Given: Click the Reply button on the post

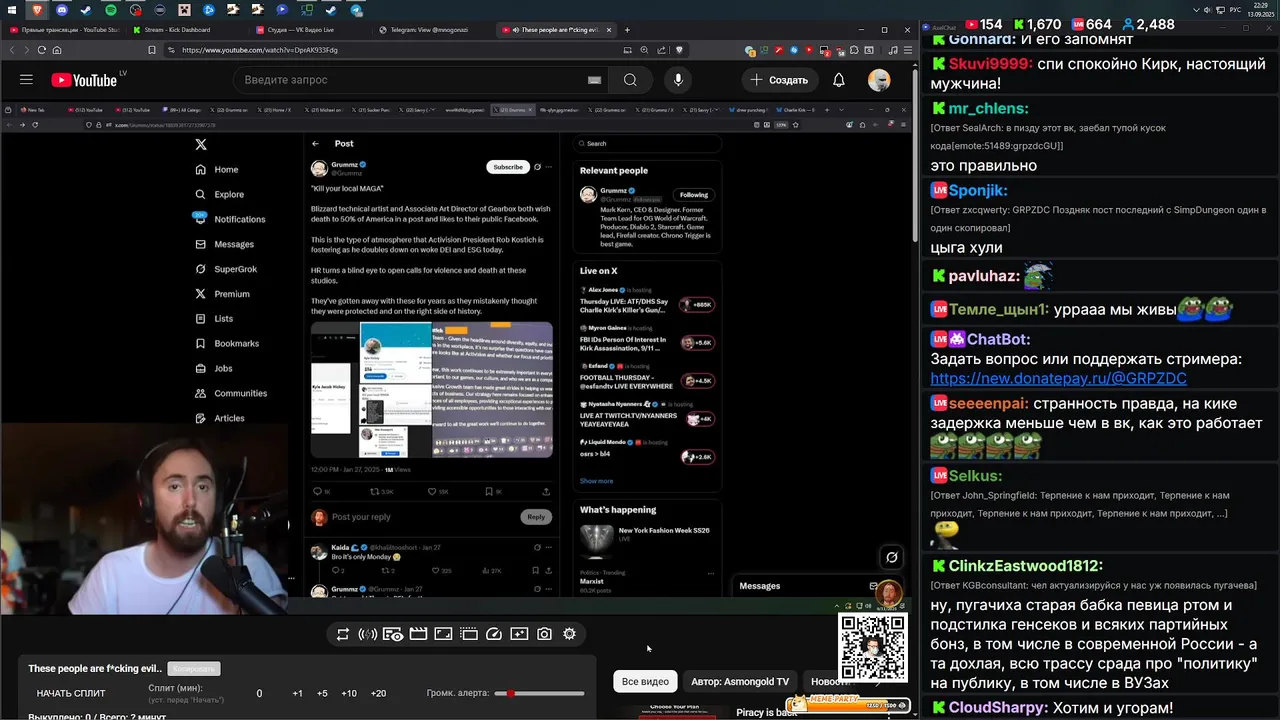Looking at the screenshot, I should tap(536, 517).
